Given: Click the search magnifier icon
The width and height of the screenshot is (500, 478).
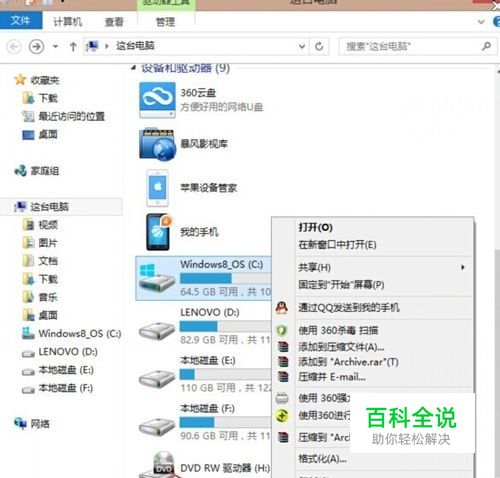Looking at the screenshot, I should point(486,46).
